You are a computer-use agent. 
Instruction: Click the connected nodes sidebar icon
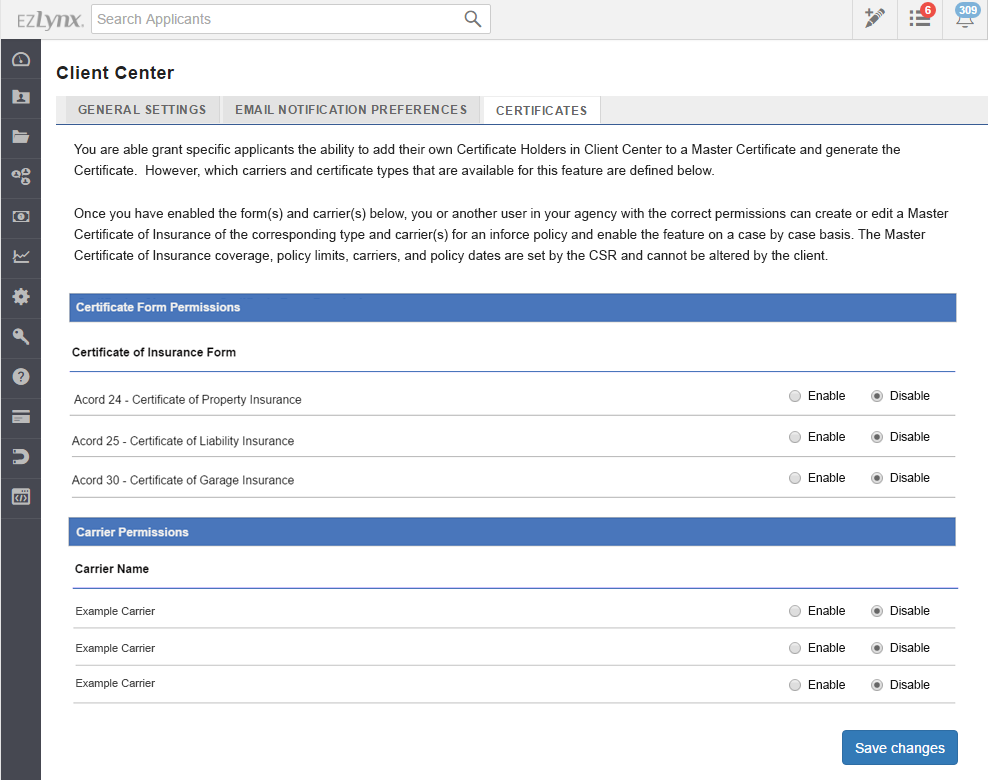(x=21, y=176)
